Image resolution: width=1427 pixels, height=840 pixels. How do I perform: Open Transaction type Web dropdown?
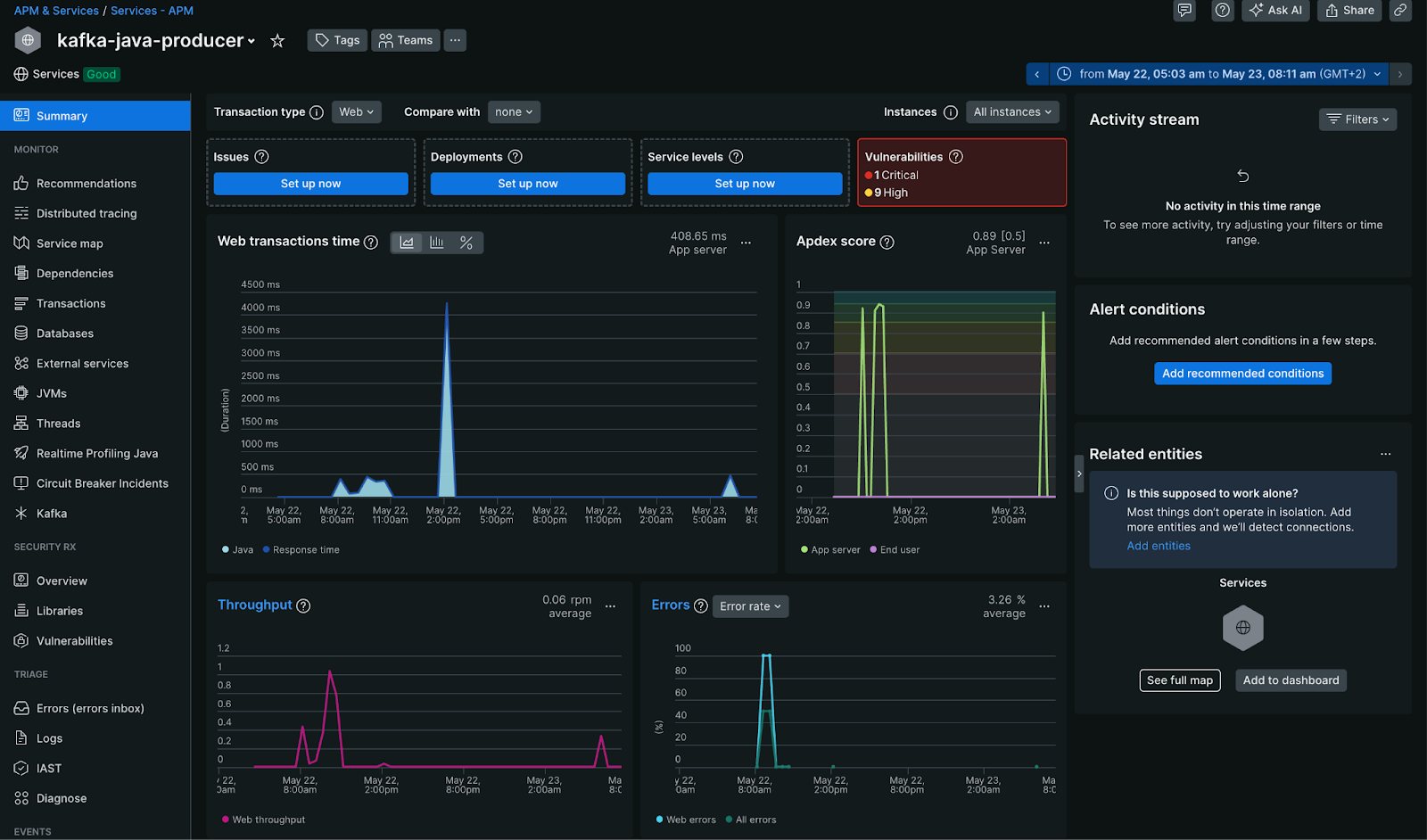point(357,112)
